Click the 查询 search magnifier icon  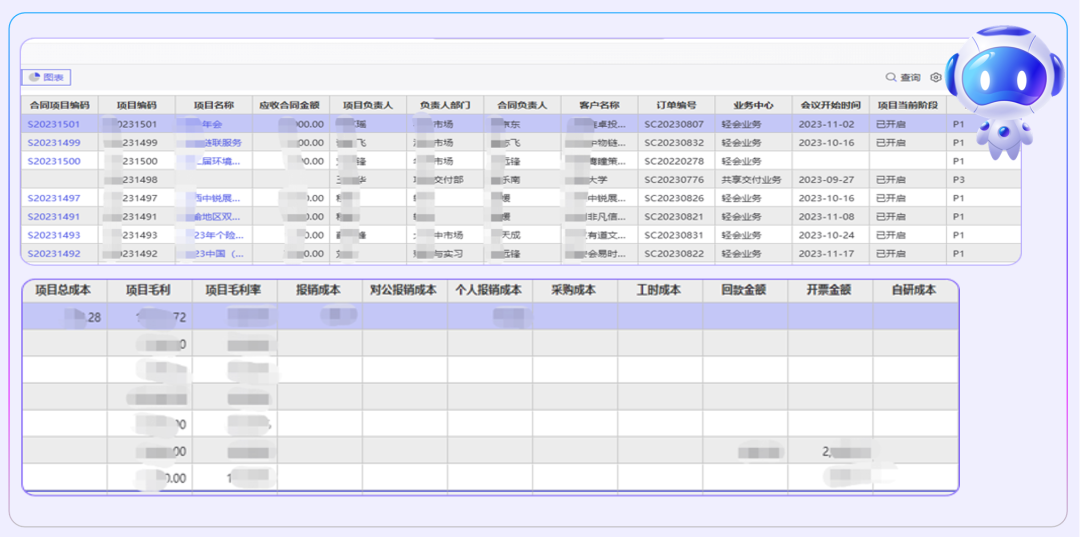click(x=891, y=77)
